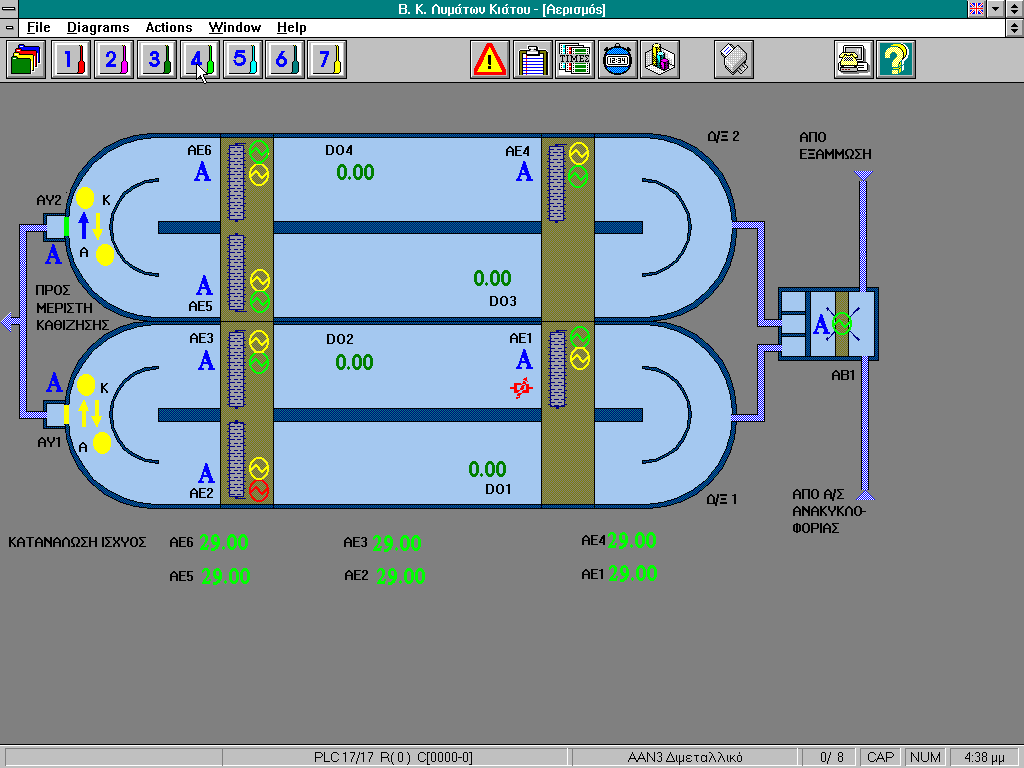
Task: Click the DO4 reading value
Action: (x=355, y=173)
